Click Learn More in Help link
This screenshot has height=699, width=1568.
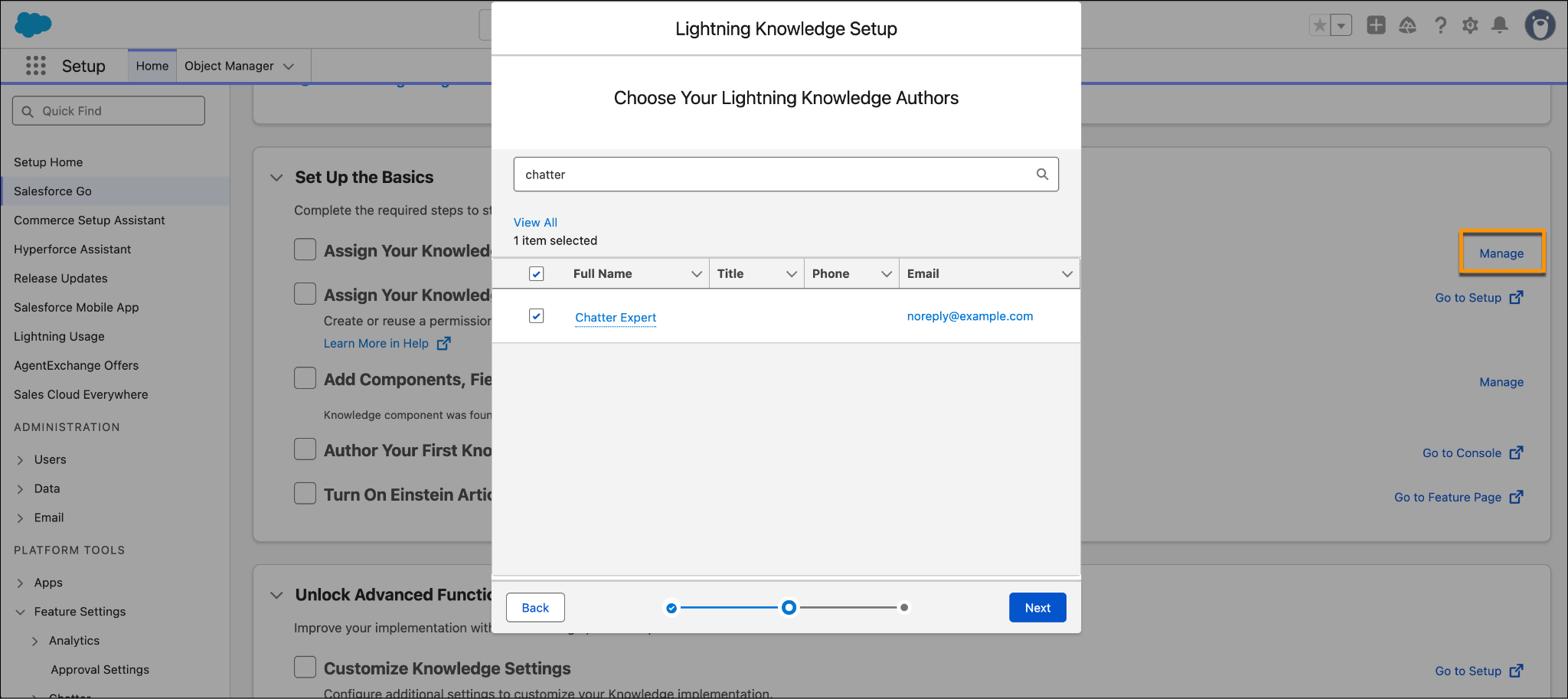click(x=376, y=344)
